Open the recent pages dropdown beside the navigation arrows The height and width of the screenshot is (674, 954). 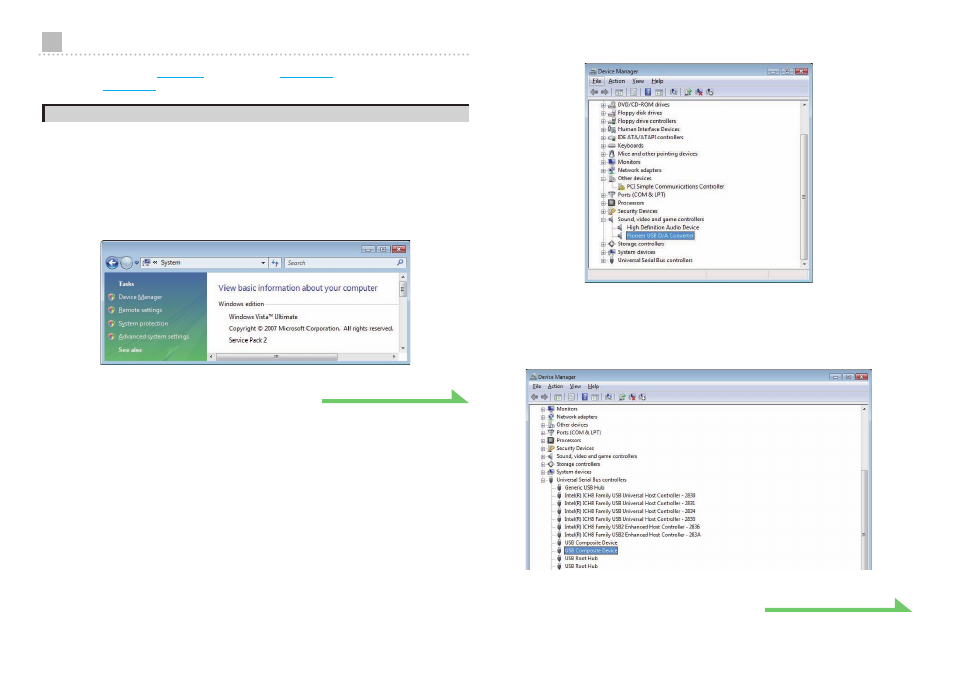tap(136, 262)
